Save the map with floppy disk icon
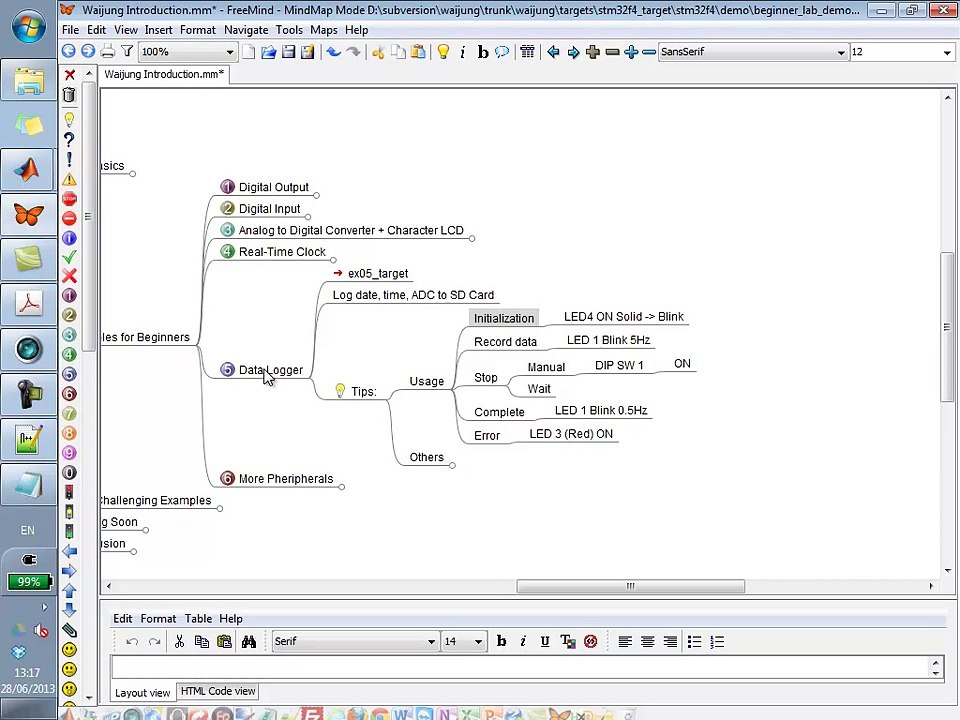 pyautogui.click(x=288, y=51)
